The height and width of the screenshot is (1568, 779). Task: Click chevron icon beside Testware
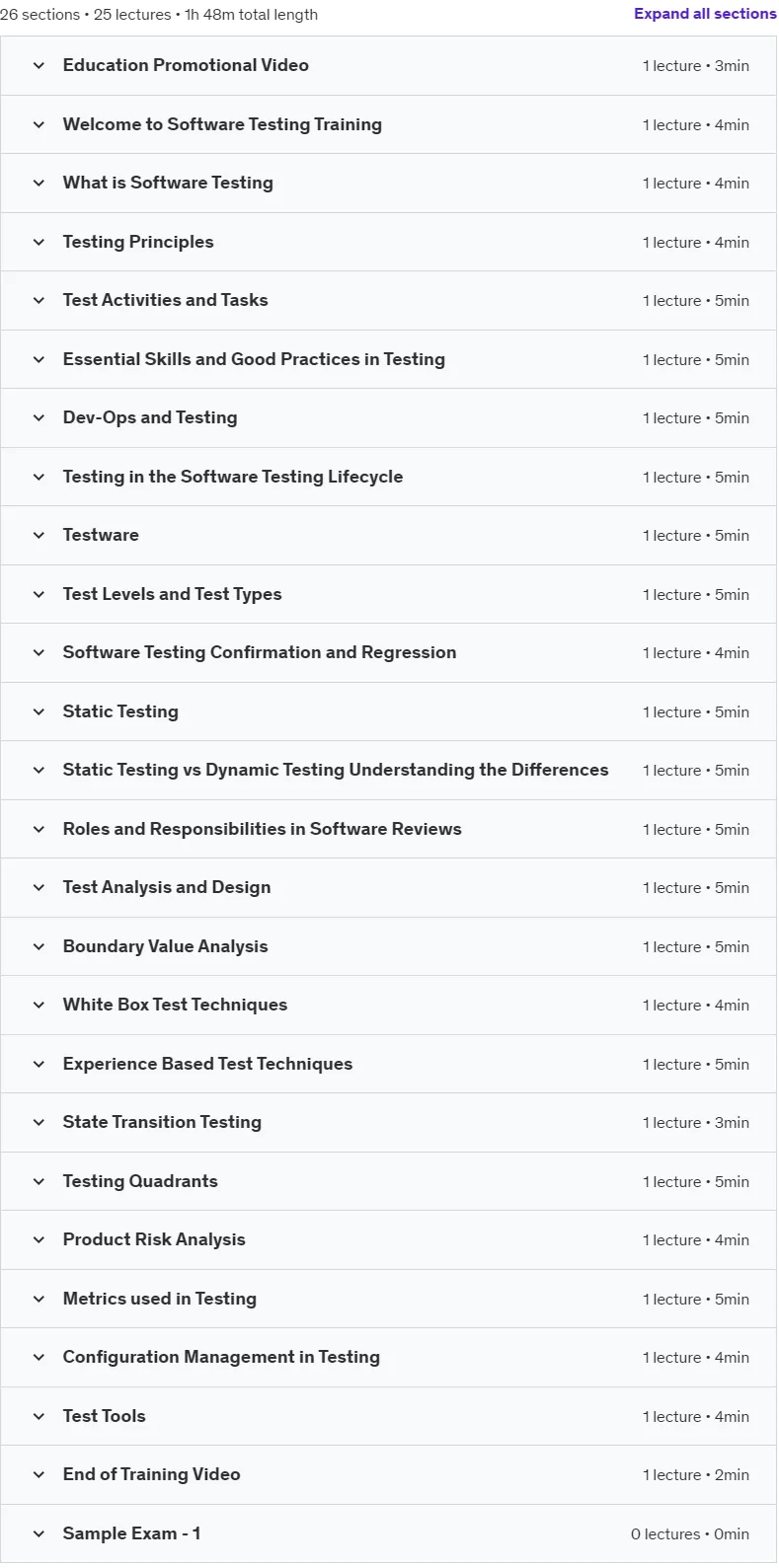point(39,536)
